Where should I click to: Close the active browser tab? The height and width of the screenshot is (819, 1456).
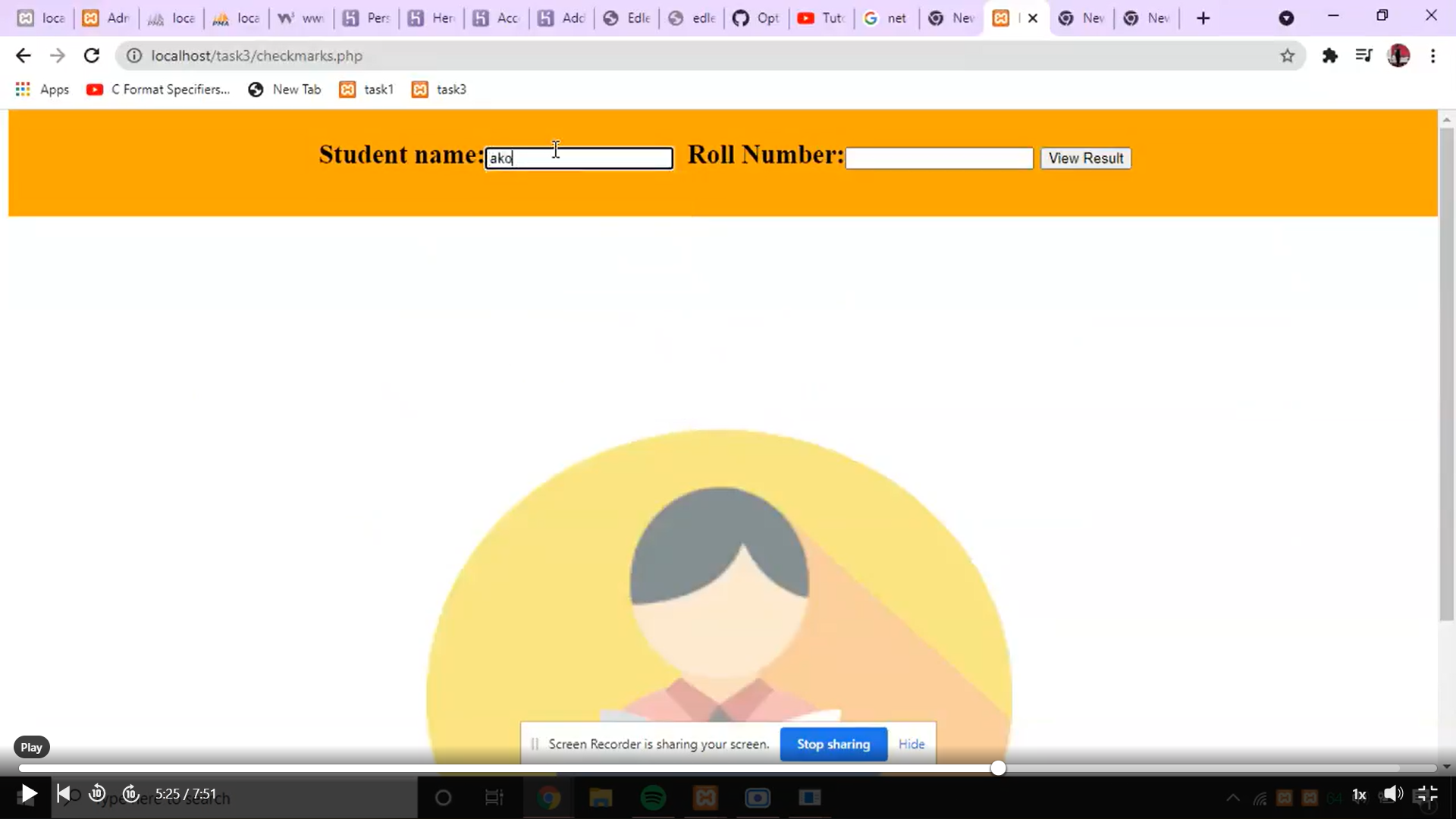[1032, 18]
